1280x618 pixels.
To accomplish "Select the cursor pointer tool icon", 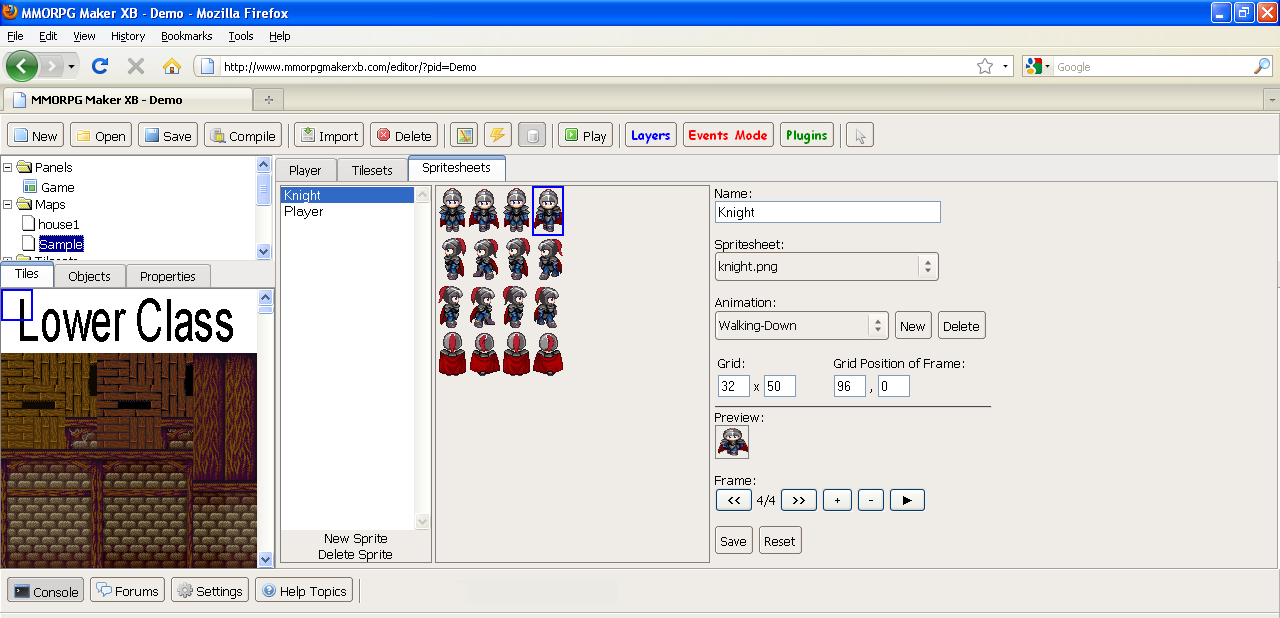I will [860, 136].
